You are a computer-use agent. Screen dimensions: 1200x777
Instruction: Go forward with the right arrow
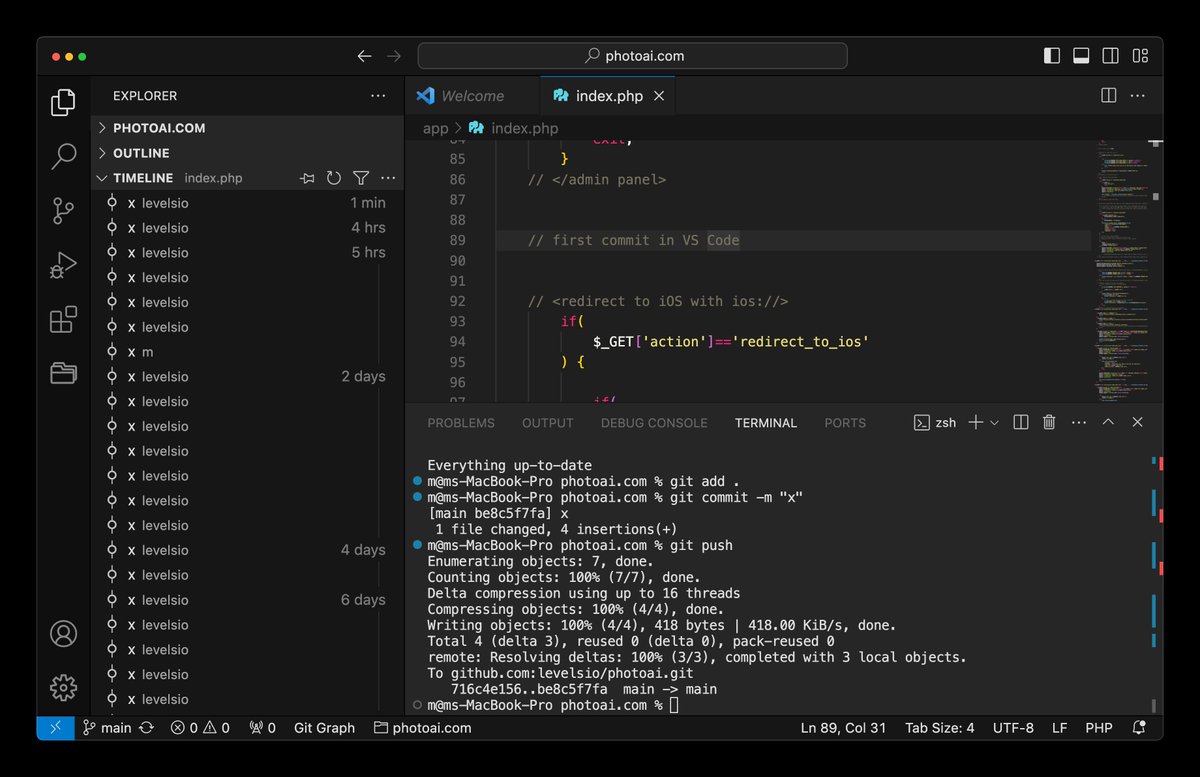(394, 56)
